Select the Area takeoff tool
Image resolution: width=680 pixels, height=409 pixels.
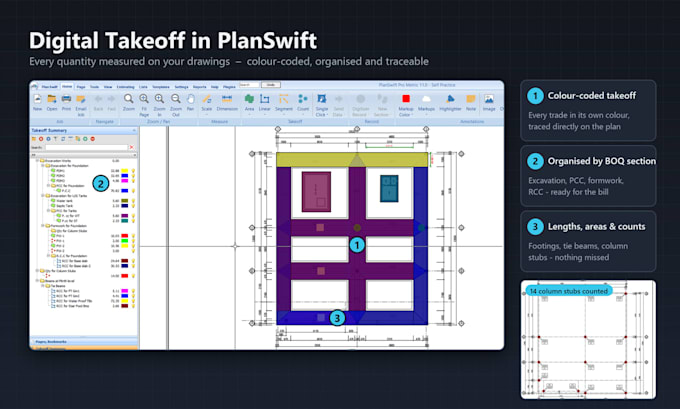point(249,98)
